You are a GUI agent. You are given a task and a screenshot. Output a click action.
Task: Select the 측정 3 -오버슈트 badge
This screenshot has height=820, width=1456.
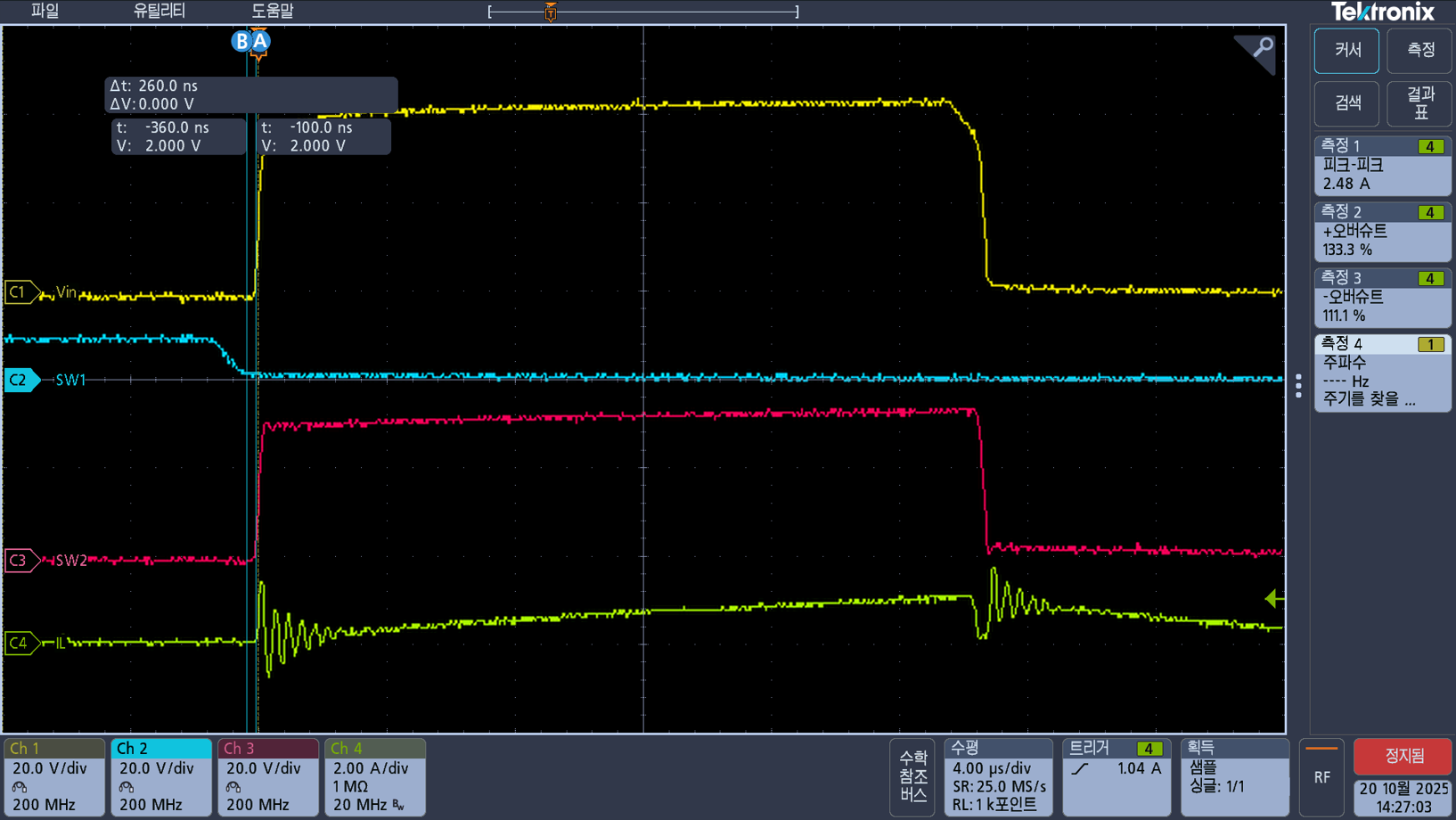click(1382, 297)
